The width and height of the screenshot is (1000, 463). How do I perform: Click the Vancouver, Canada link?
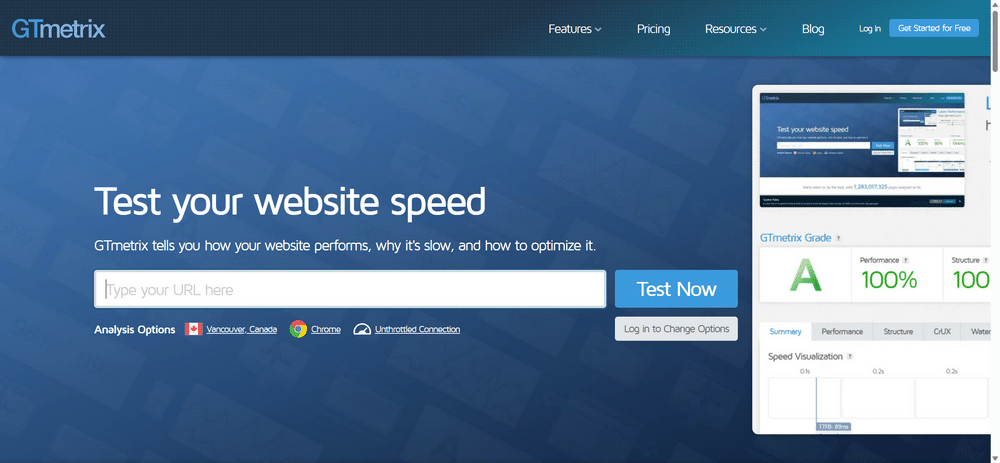(x=242, y=329)
